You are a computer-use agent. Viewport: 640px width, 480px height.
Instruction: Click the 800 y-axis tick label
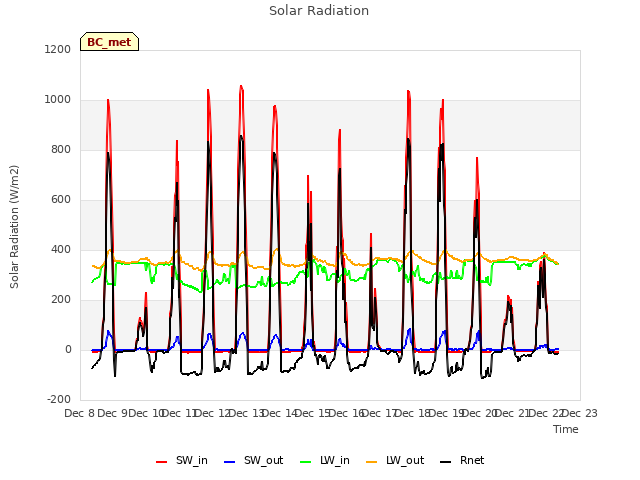coord(61,150)
